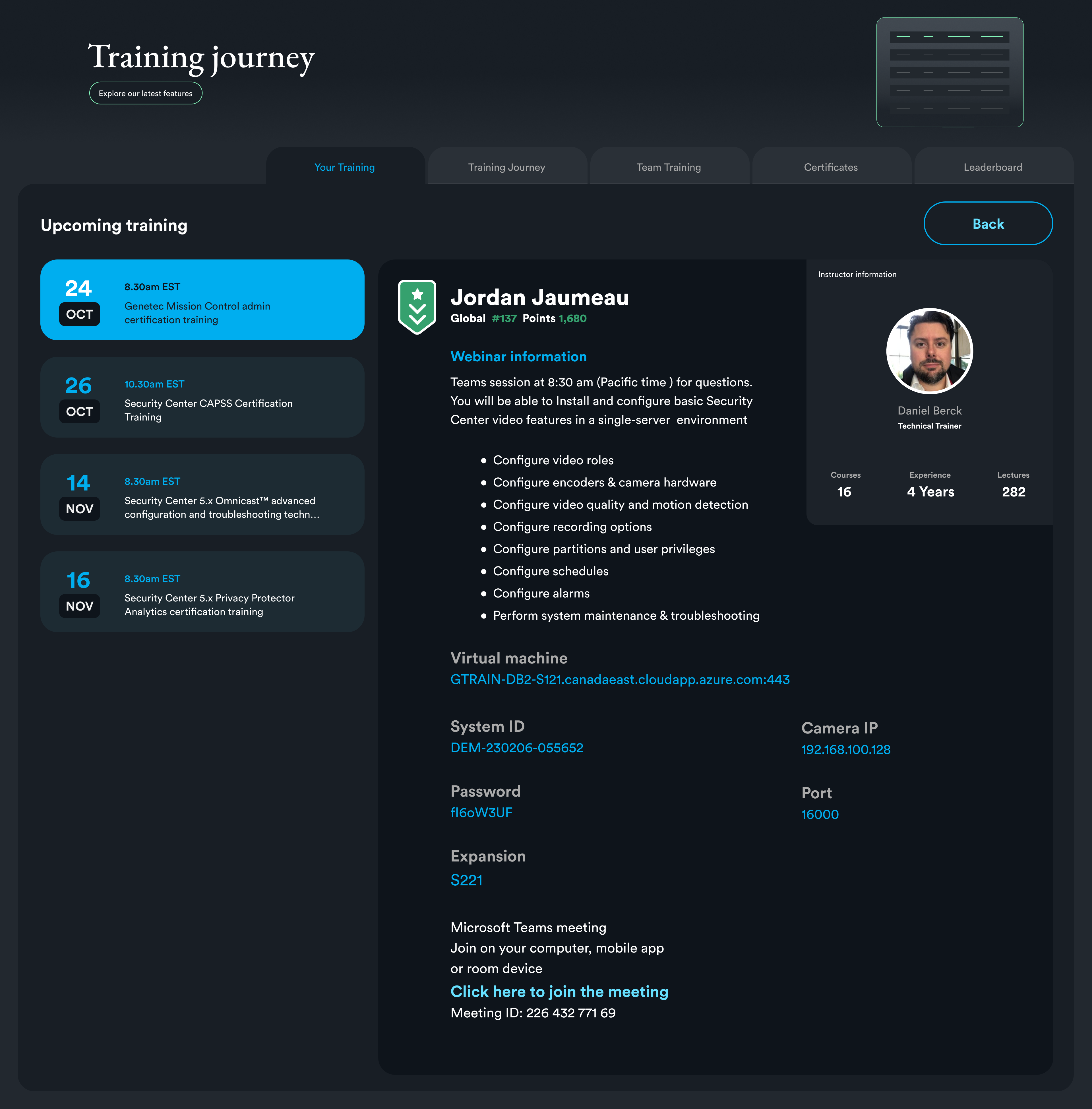Click the port value 16000
Image resolution: width=1092 pixels, height=1109 pixels.
(820, 815)
